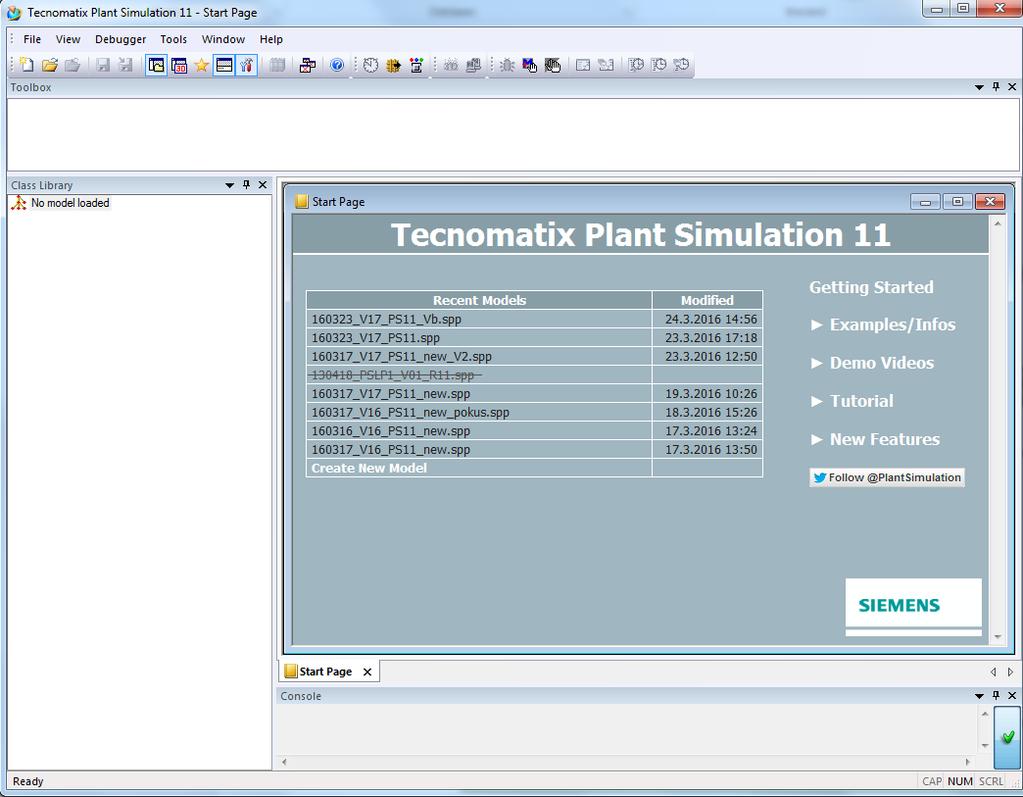The image size is (1023, 797).
Task: Close the Start Page tab
Action: [x=367, y=672]
